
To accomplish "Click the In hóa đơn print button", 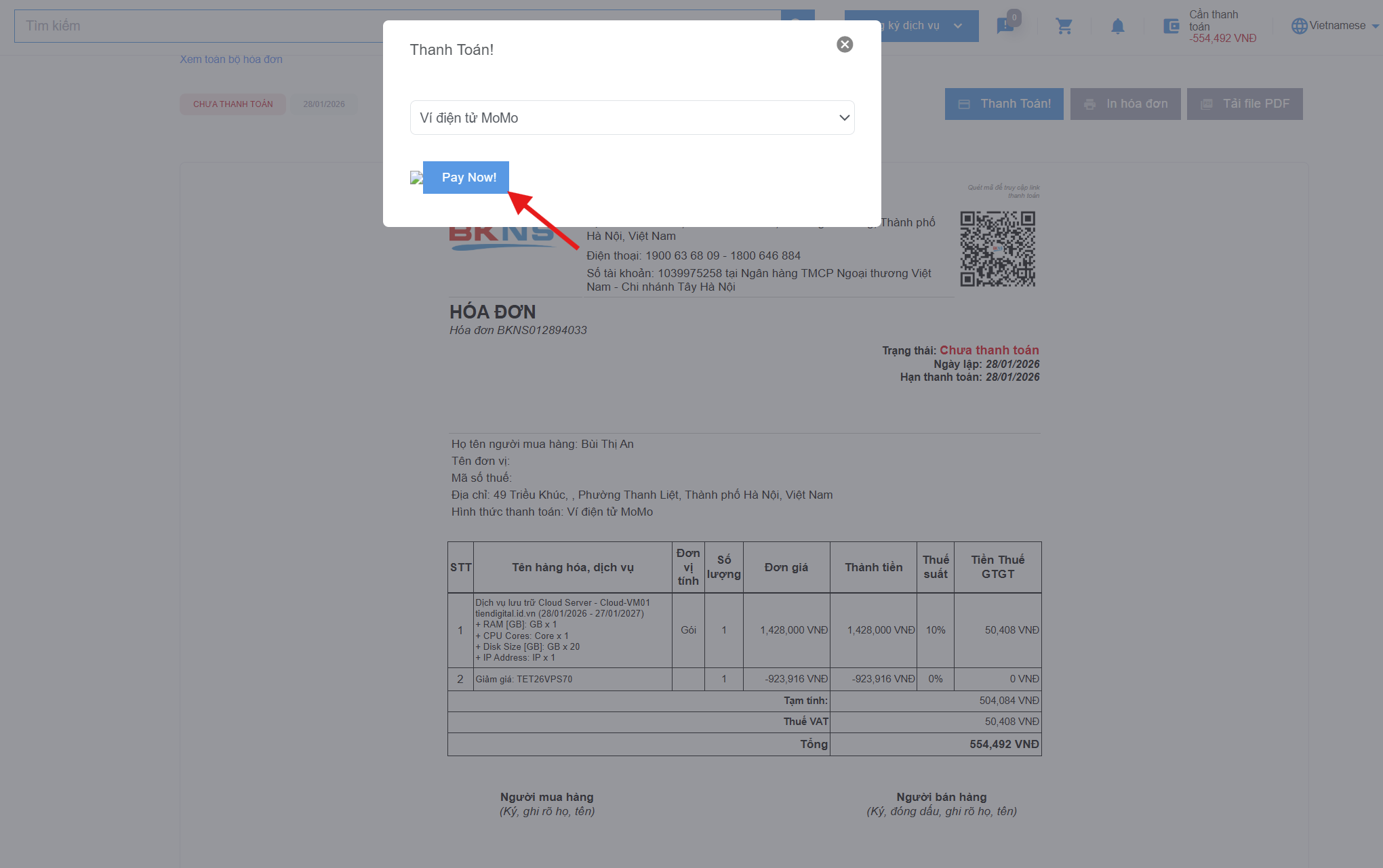I will pyautogui.click(x=1125, y=104).
